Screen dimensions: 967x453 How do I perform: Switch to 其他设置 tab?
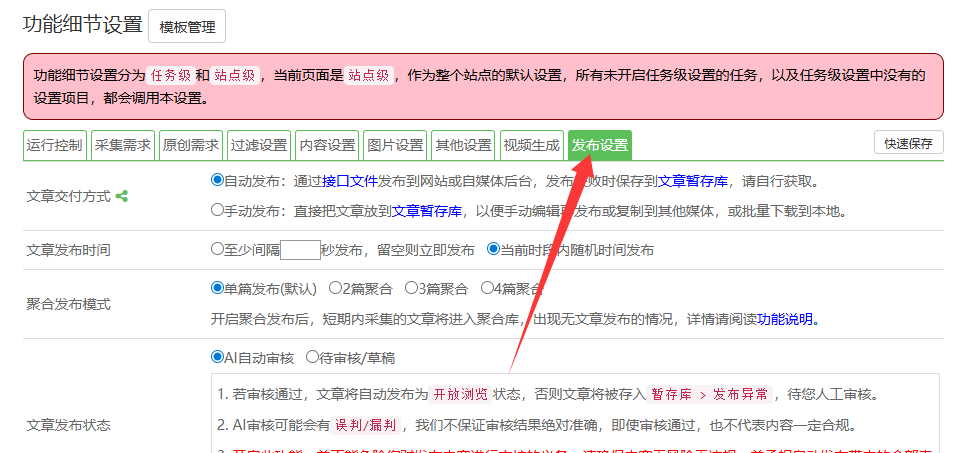pos(463,145)
